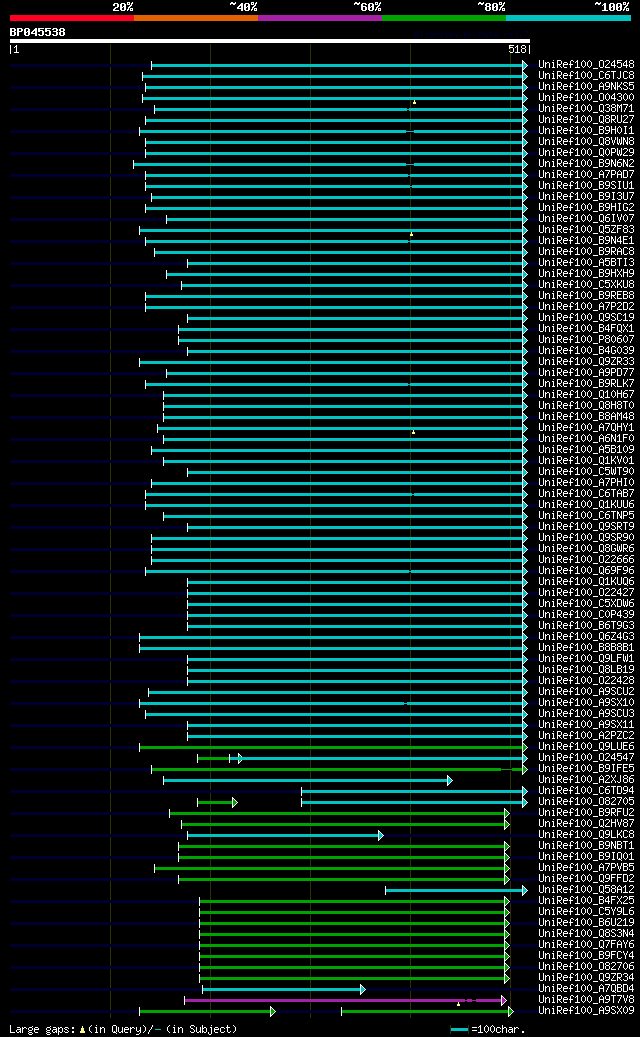
Task: Click the orange ~40% identity legend segment
Action: 196,18
